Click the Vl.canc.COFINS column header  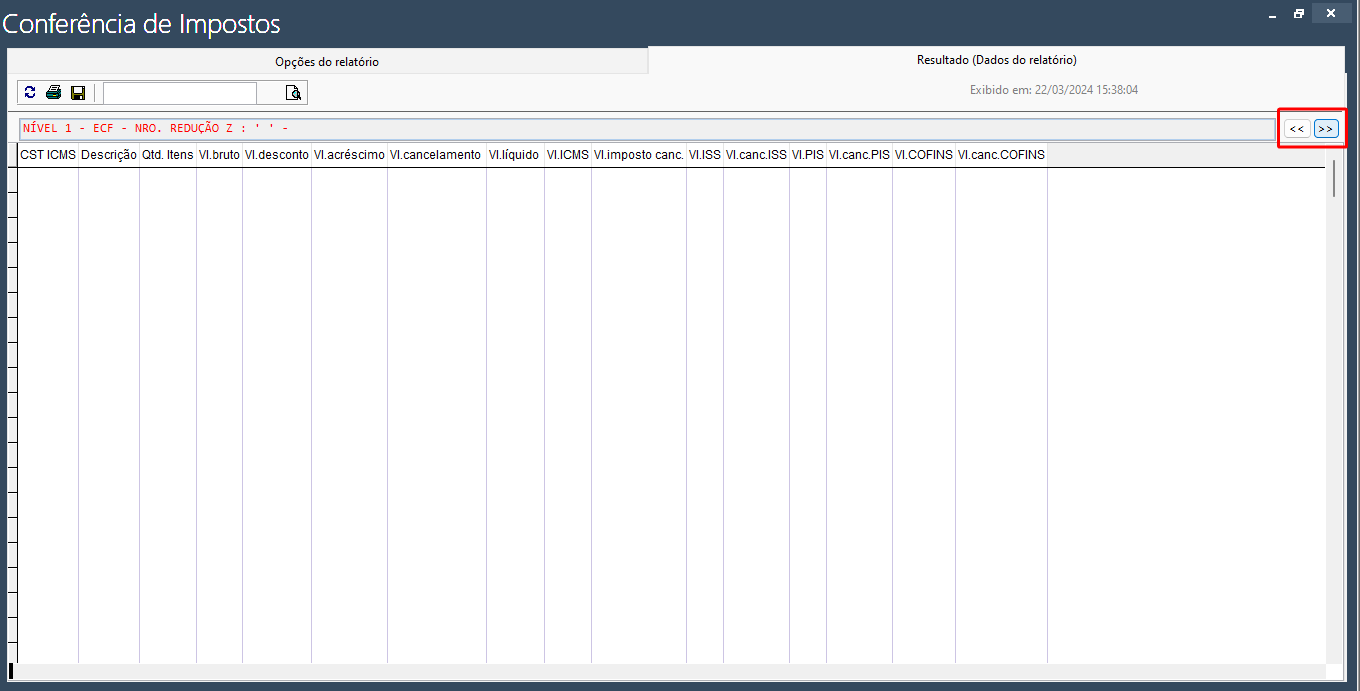(1001, 155)
